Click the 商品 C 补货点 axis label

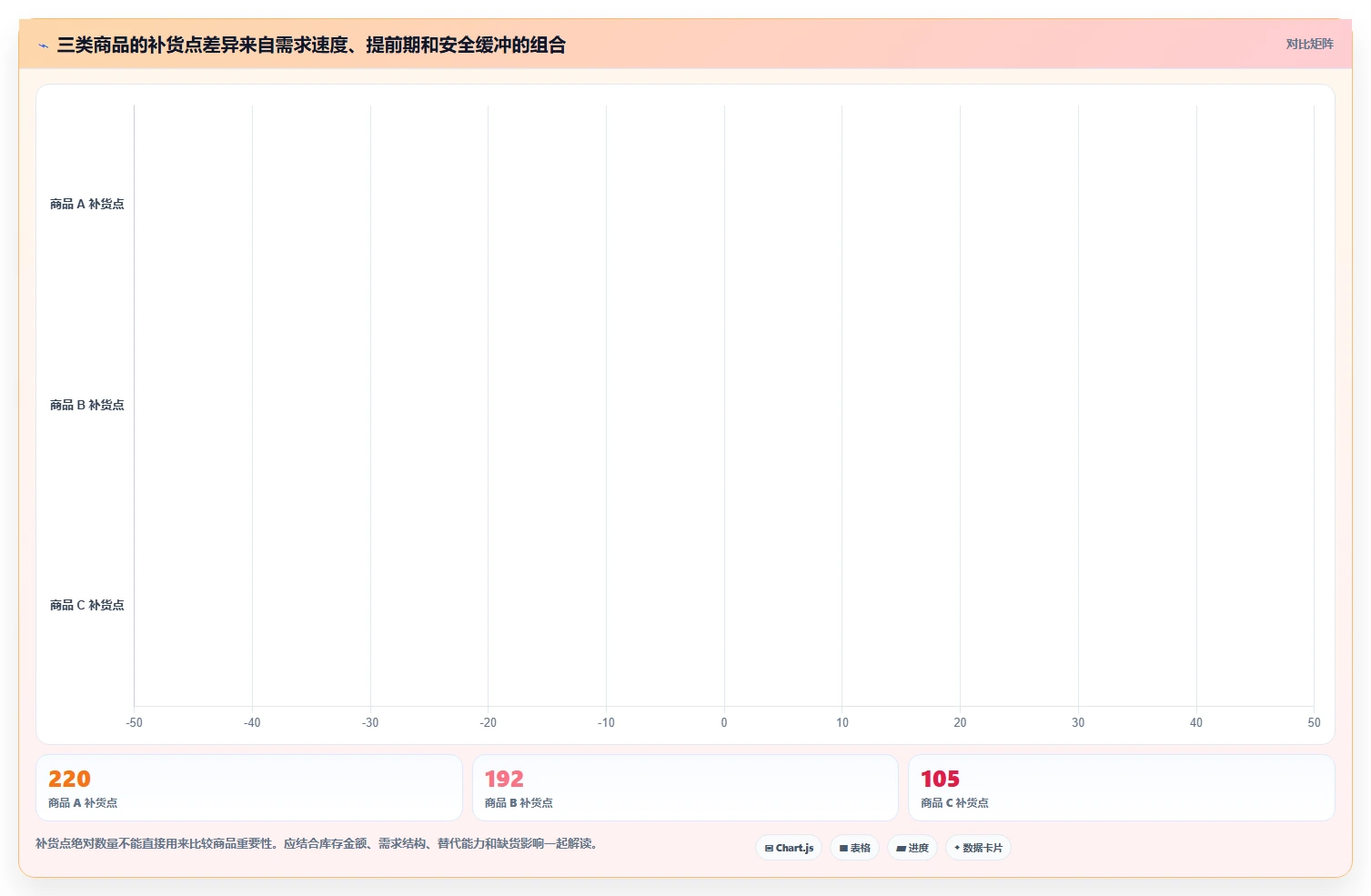coord(86,605)
